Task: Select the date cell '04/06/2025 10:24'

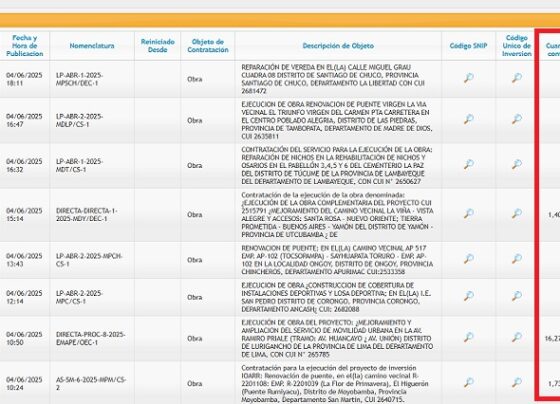Action: tap(24, 383)
